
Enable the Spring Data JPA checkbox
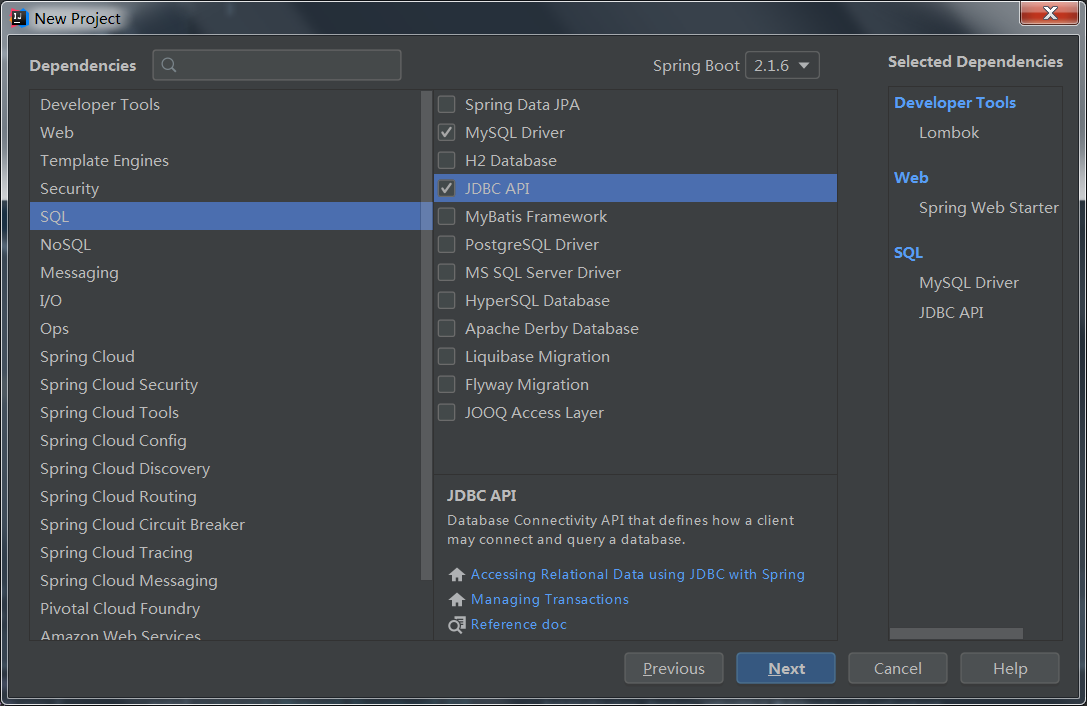click(x=446, y=104)
